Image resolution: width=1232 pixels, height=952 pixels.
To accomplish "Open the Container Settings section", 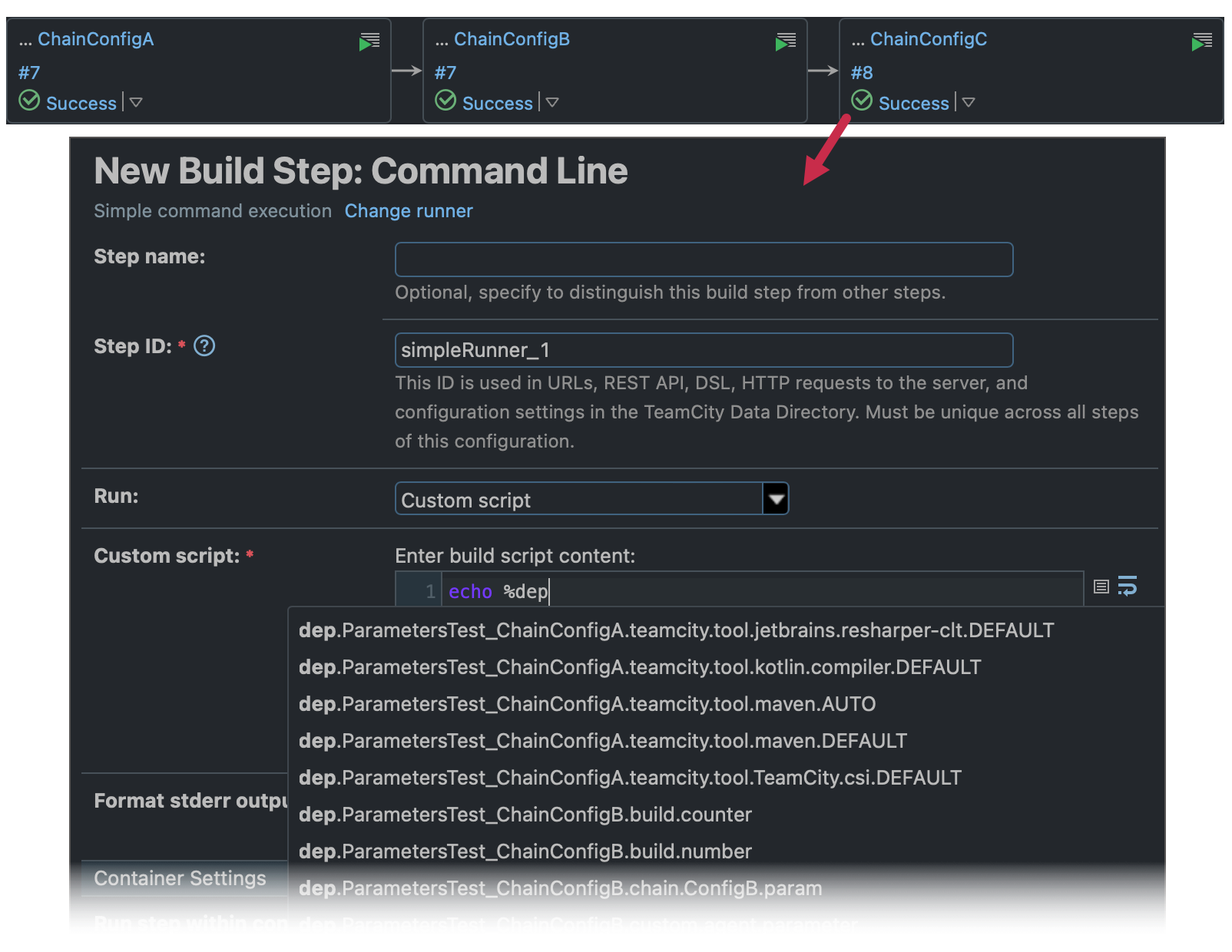I will point(180,878).
